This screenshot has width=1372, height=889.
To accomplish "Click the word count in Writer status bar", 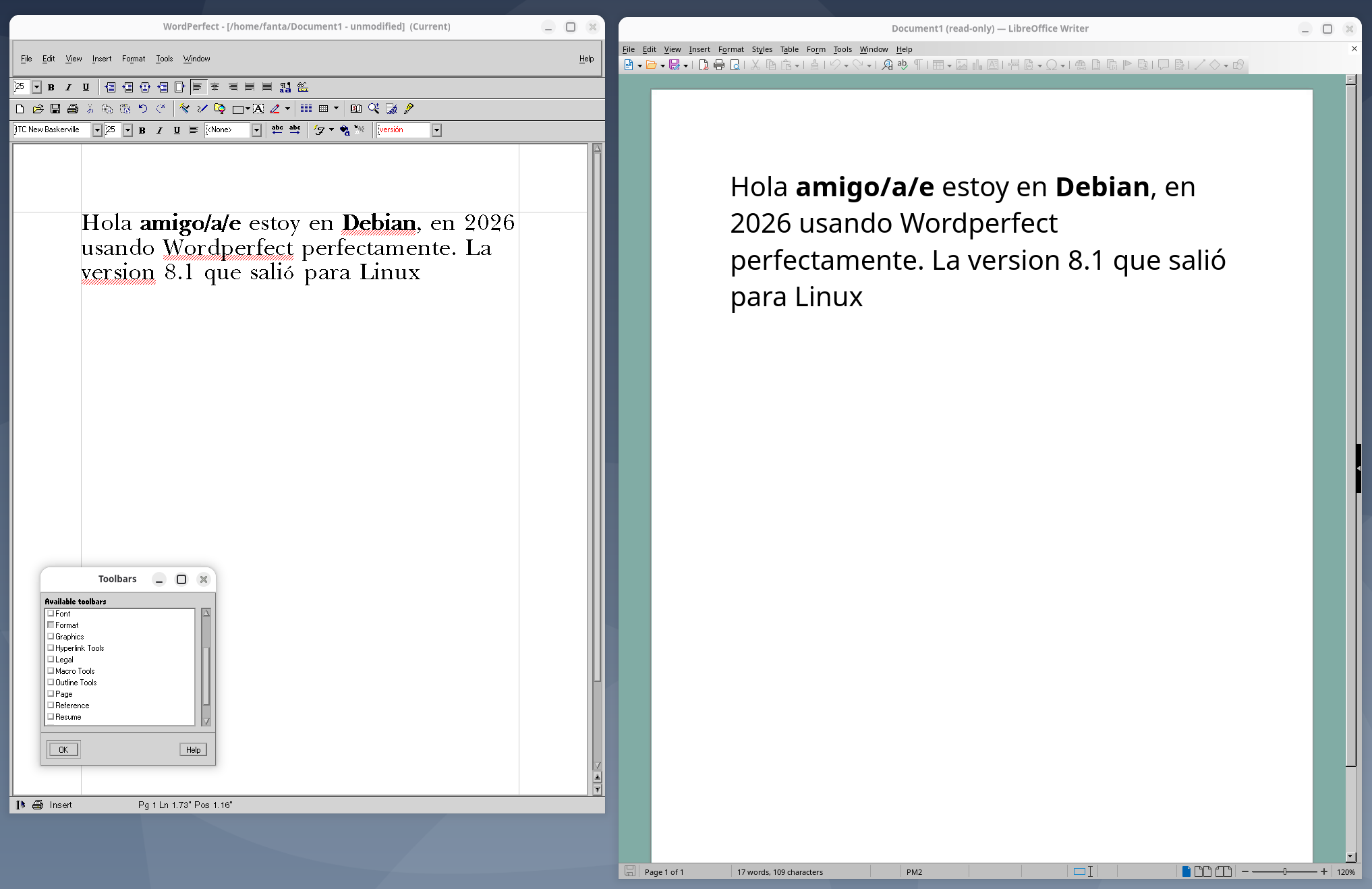I will (x=780, y=871).
